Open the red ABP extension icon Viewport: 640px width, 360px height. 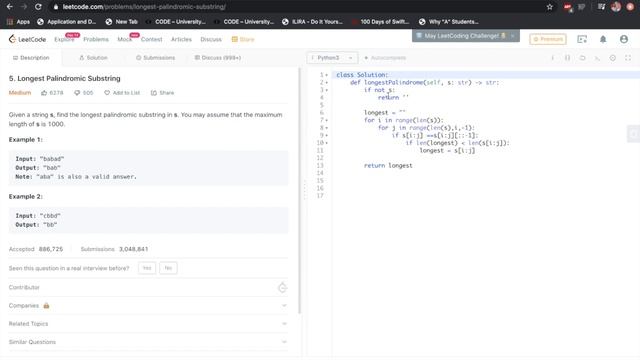(x=567, y=7)
